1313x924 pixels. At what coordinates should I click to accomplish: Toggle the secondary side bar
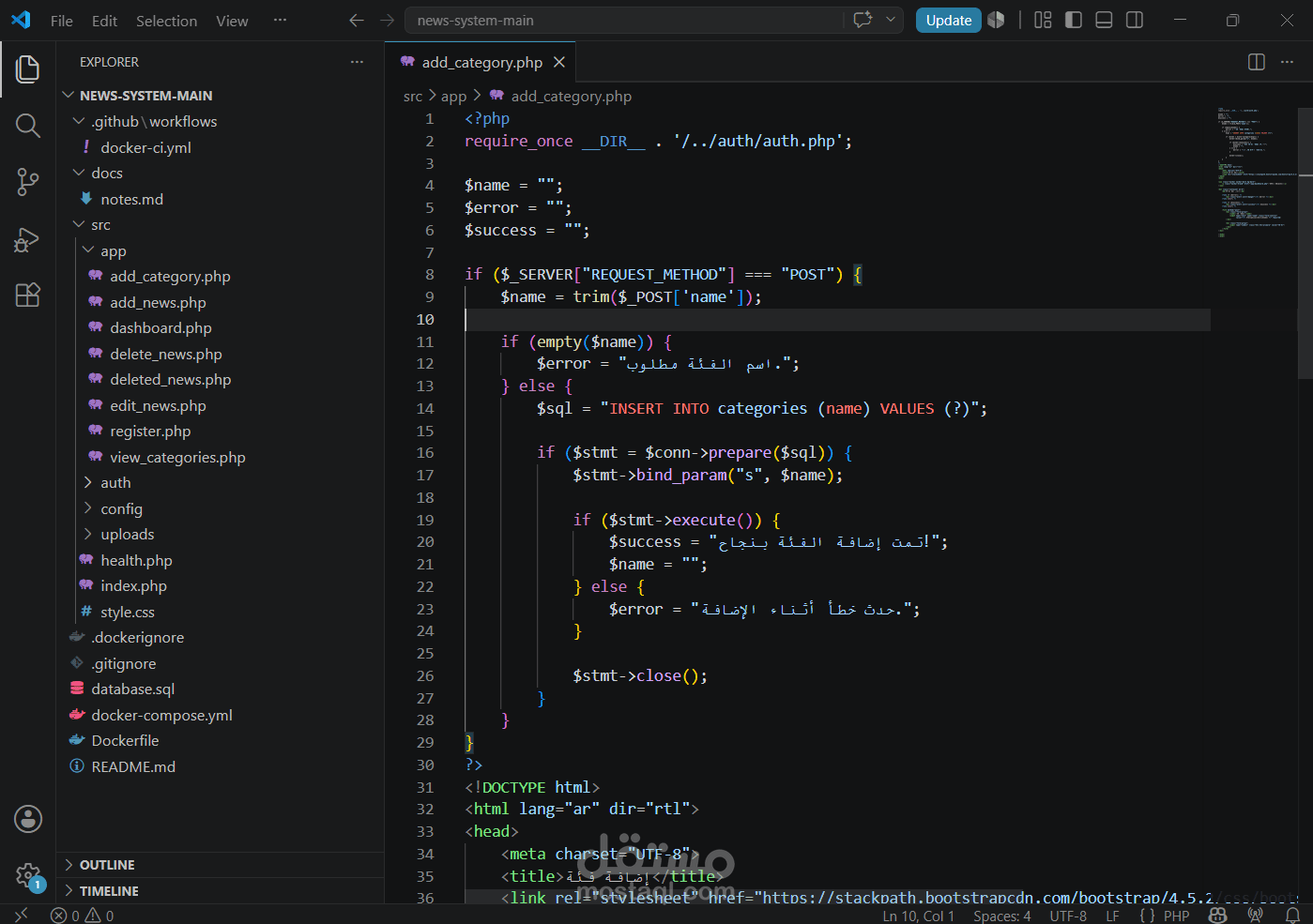pyautogui.click(x=1134, y=20)
